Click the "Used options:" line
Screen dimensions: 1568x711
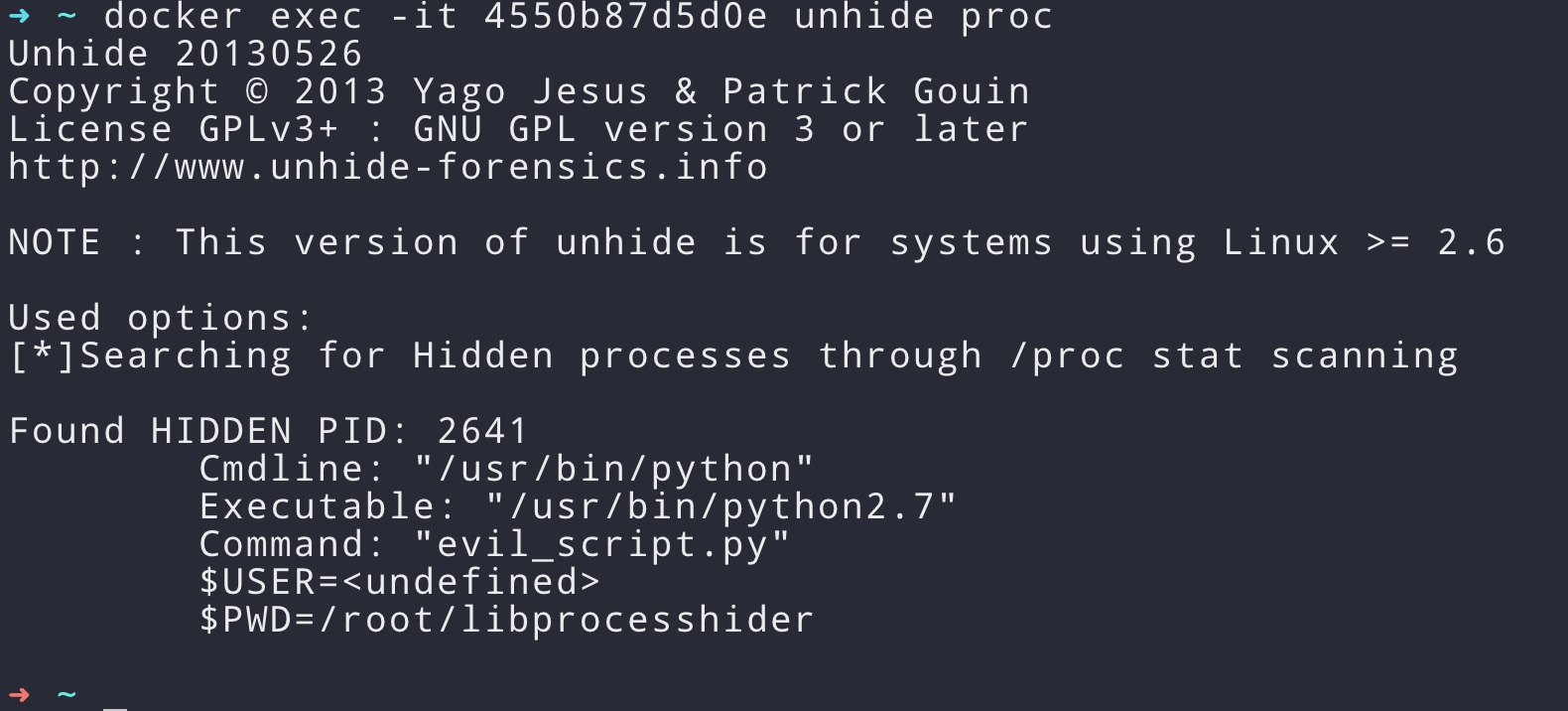point(161,318)
